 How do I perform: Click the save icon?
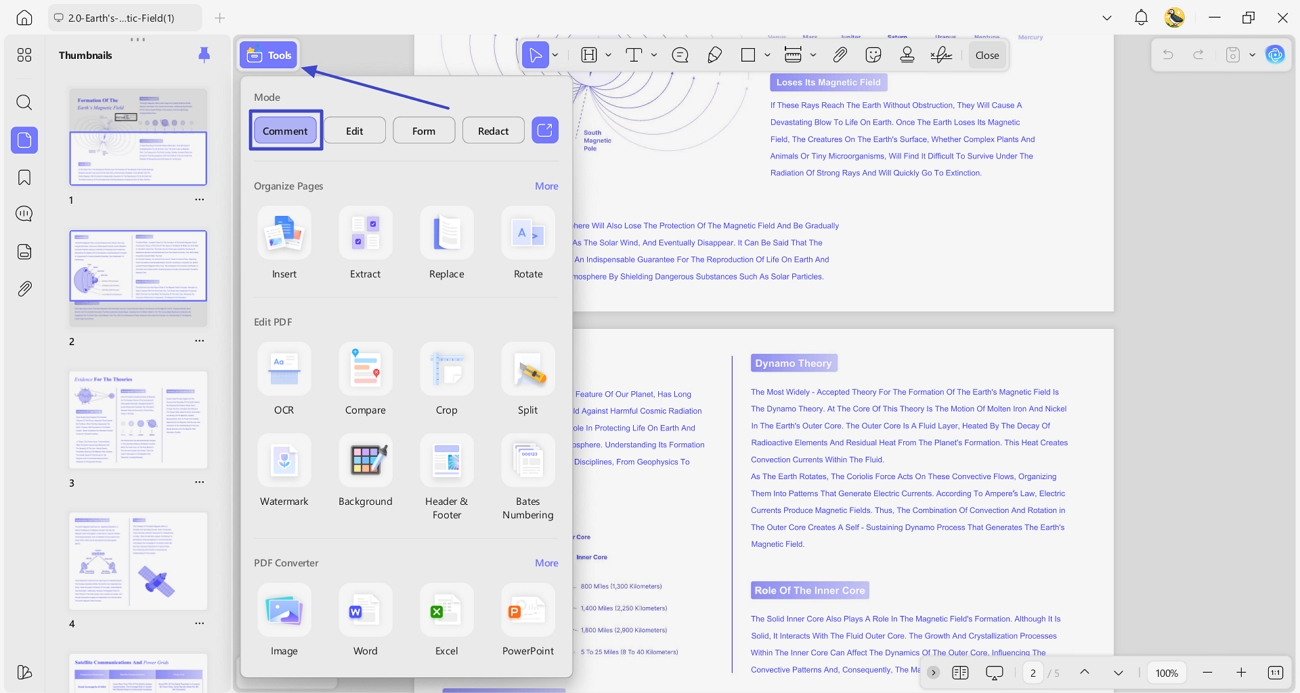click(1233, 55)
